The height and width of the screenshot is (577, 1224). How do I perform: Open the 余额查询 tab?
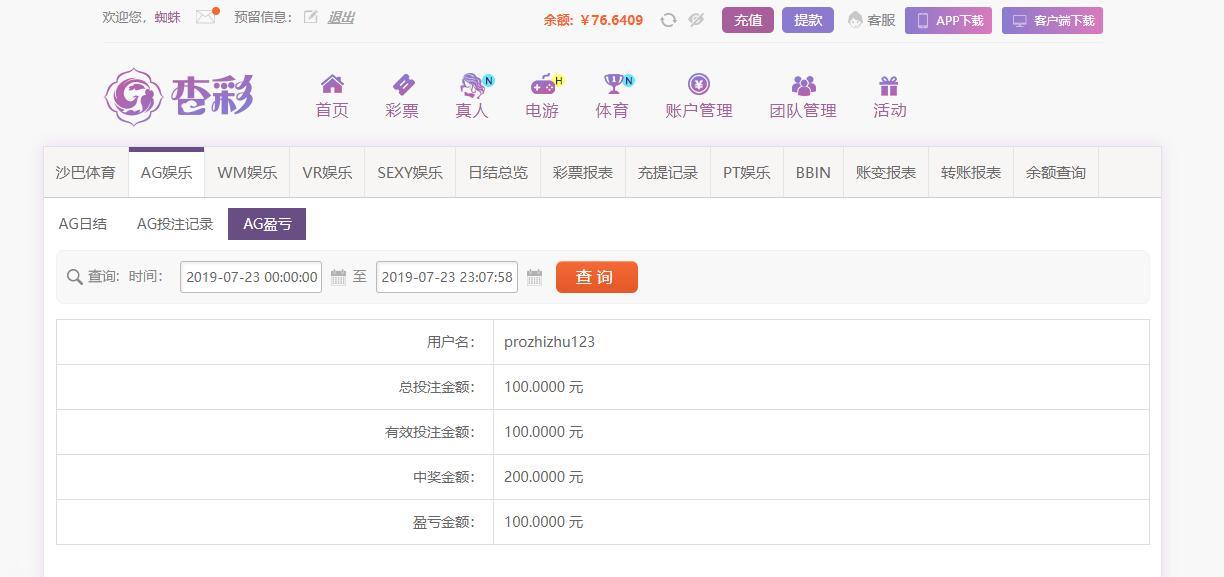[1056, 172]
